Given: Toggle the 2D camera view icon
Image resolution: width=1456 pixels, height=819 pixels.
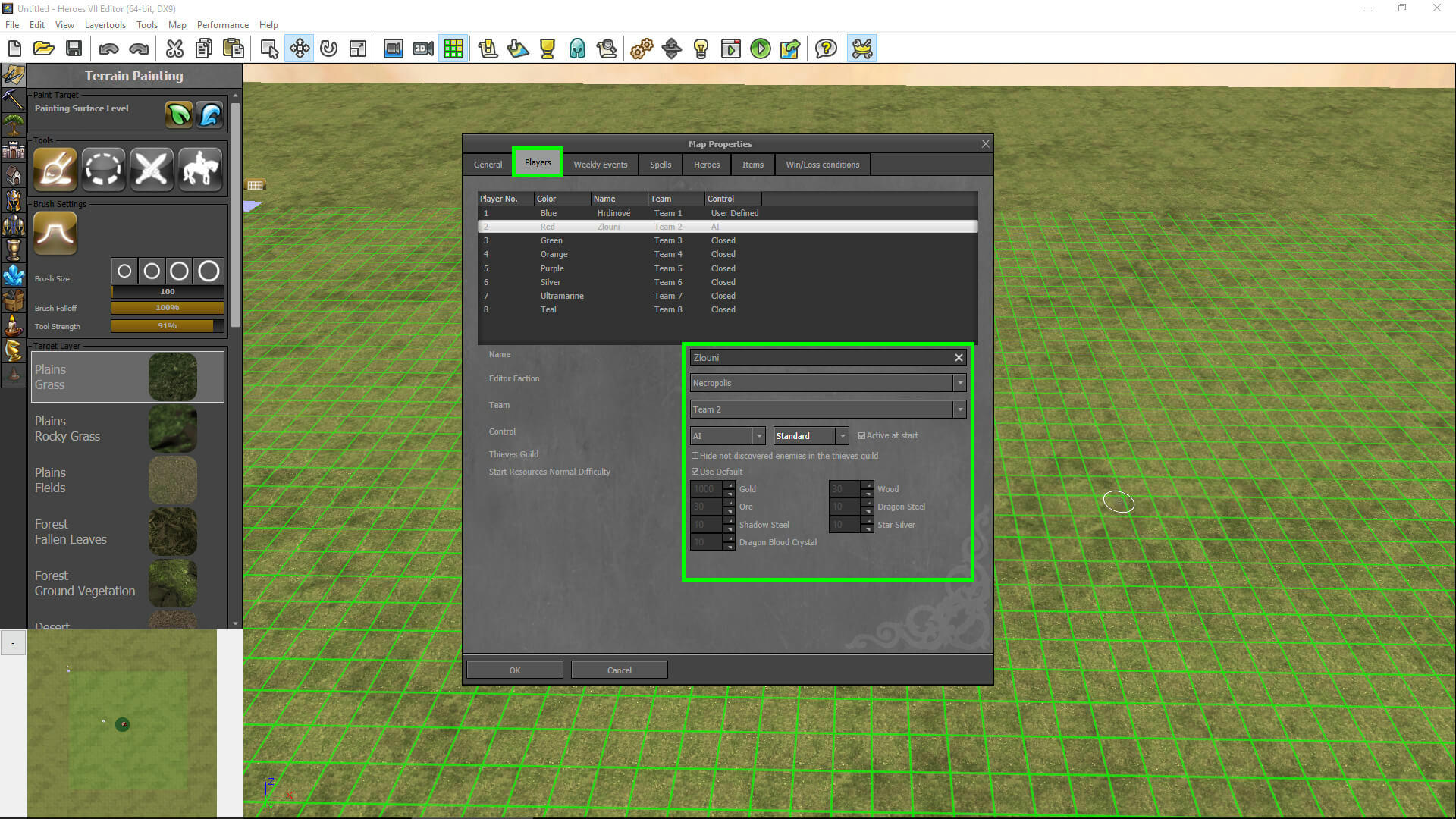Looking at the screenshot, I should tap(423, 49).
